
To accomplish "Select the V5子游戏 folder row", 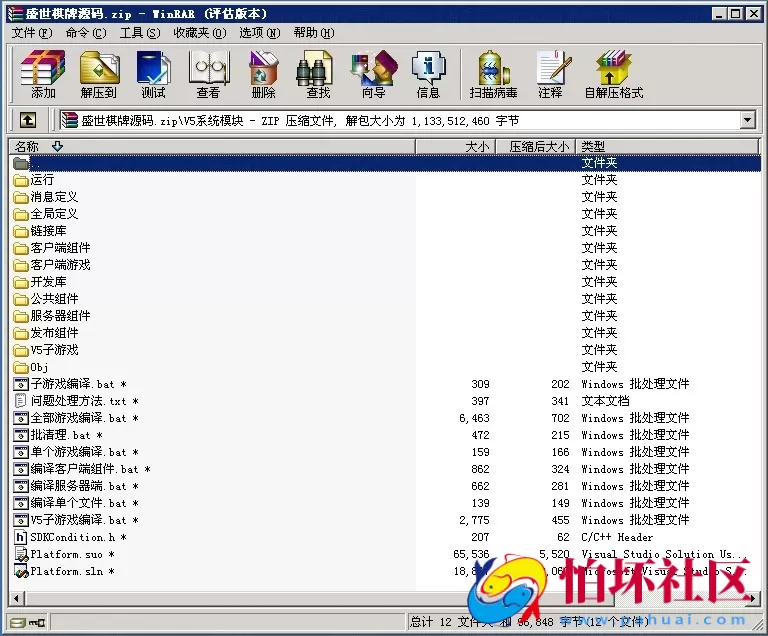I will tap(385, 350).
